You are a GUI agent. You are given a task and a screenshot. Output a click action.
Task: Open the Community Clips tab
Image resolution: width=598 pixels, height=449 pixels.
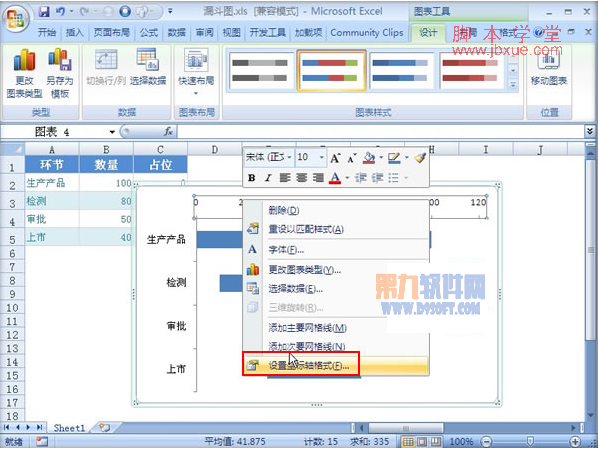[x=367, y=33]
